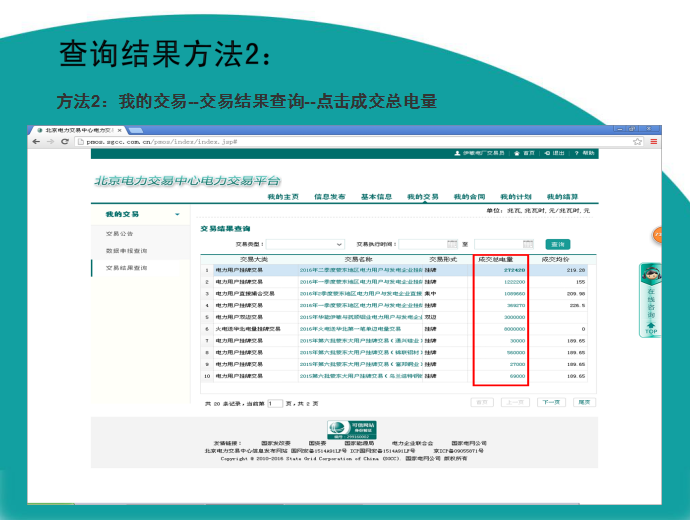This screenshot has width=690, height=520.
Task: Click 成交总电量 value 272428 in first row
Action: [x=514, y=270]
